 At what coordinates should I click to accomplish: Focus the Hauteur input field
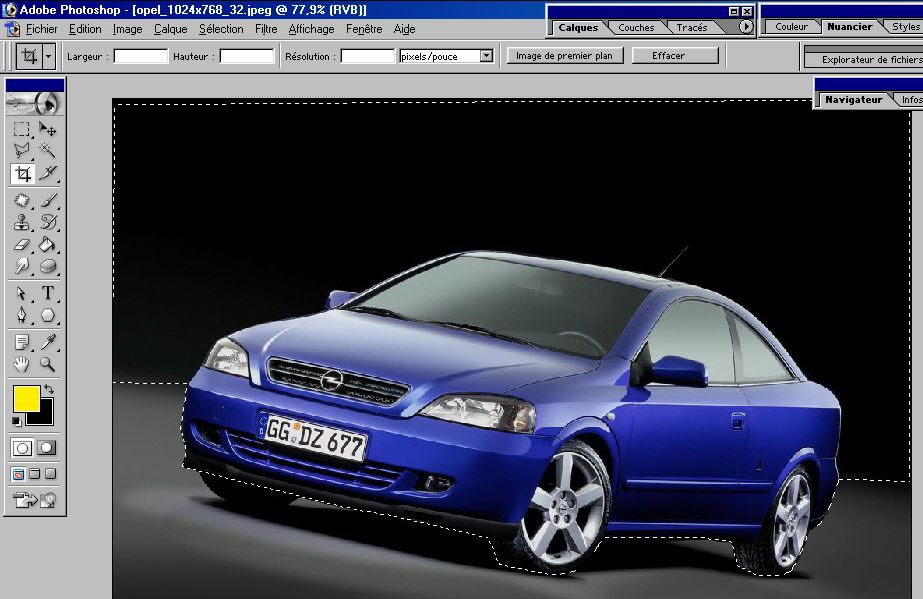tap(247, 56)
